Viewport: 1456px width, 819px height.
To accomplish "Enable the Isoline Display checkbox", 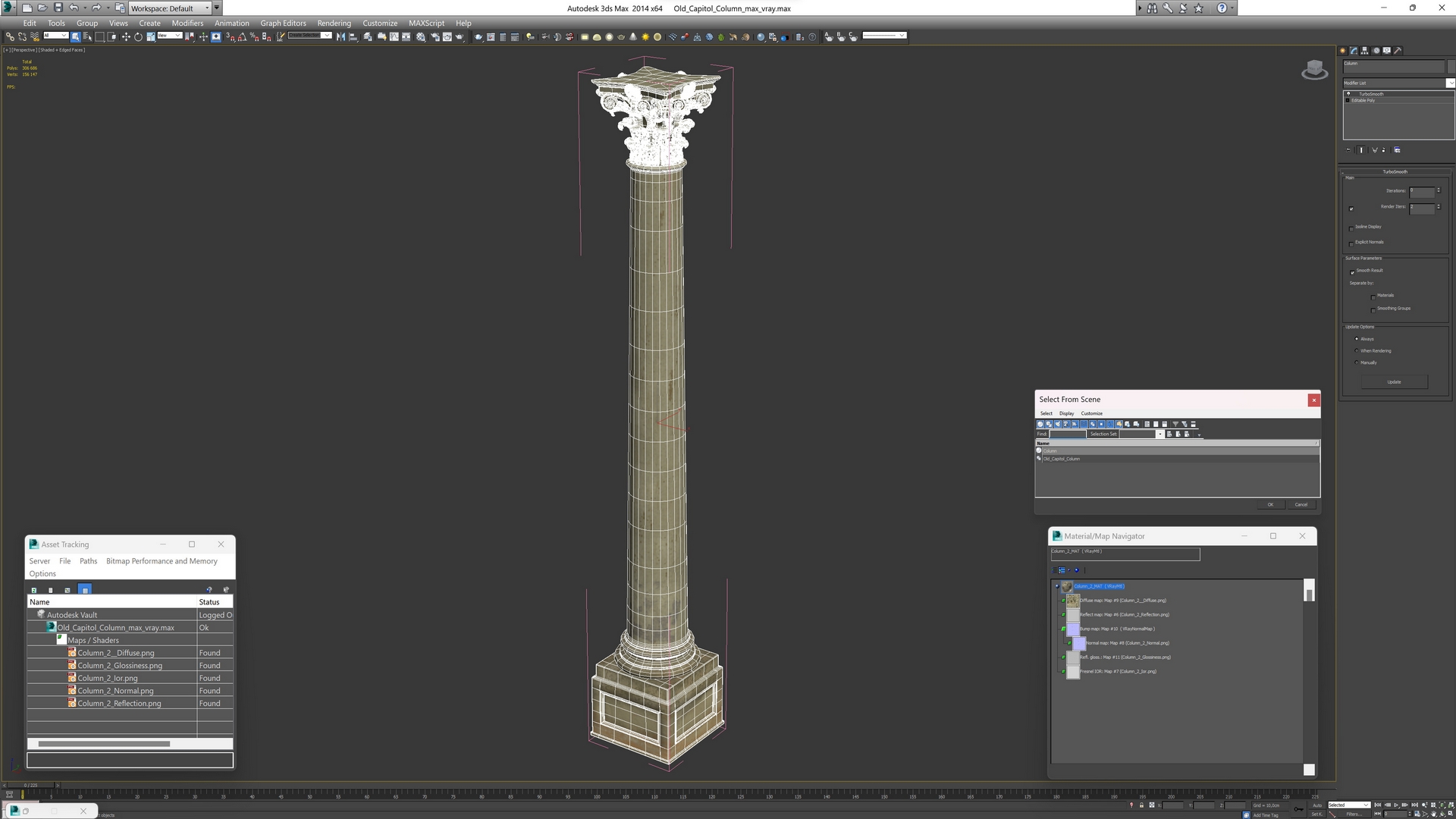I will [1351, 227].
